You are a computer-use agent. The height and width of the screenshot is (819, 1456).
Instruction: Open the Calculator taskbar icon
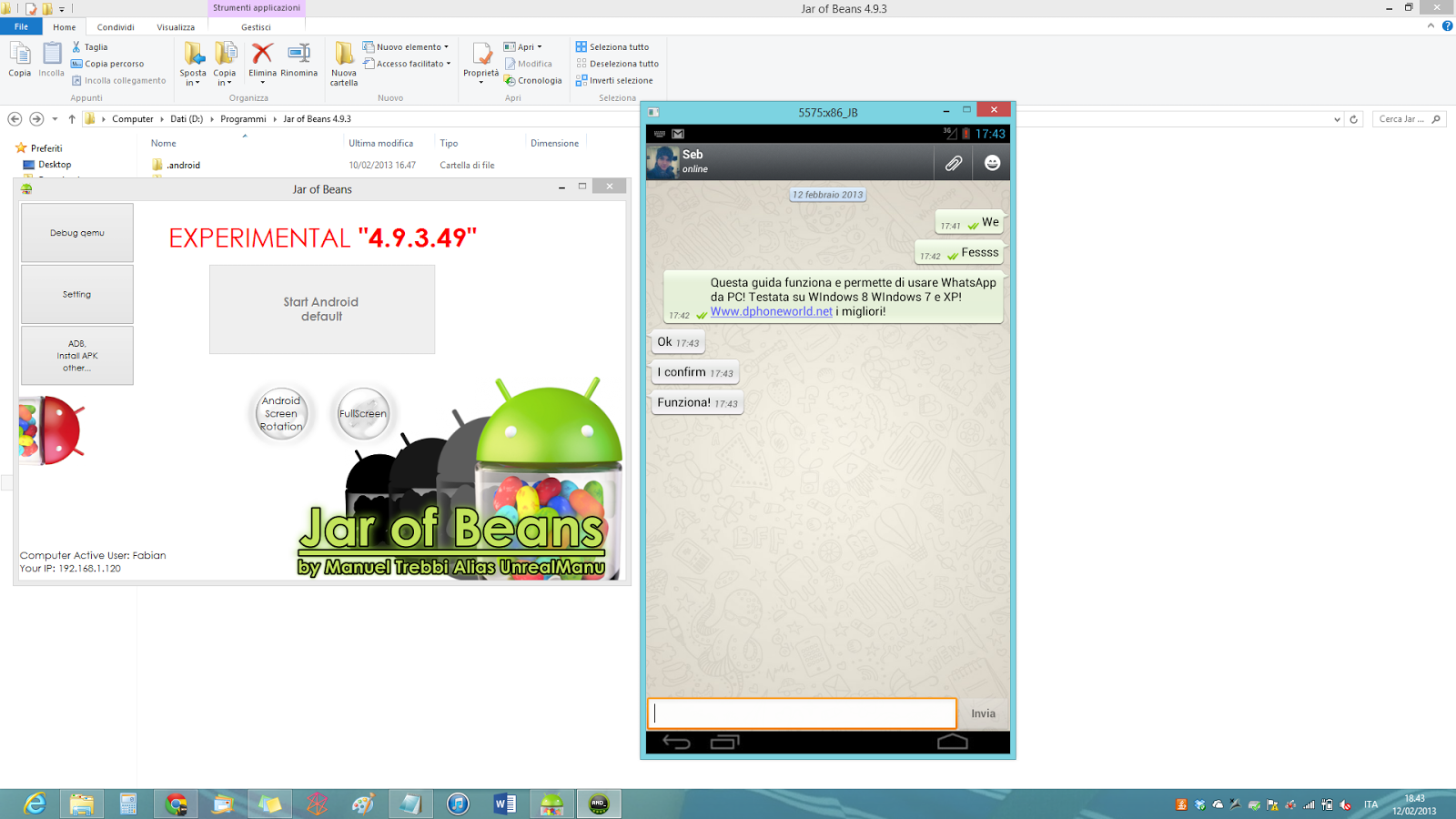(128, 804)
